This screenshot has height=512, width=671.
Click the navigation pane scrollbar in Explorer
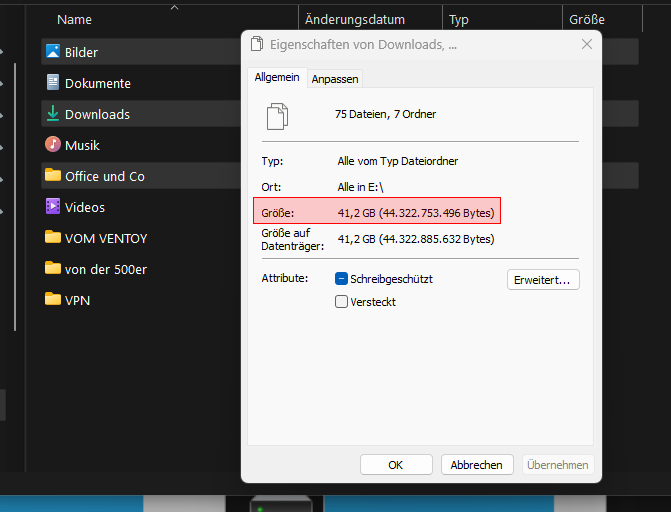tap(15, 197)
